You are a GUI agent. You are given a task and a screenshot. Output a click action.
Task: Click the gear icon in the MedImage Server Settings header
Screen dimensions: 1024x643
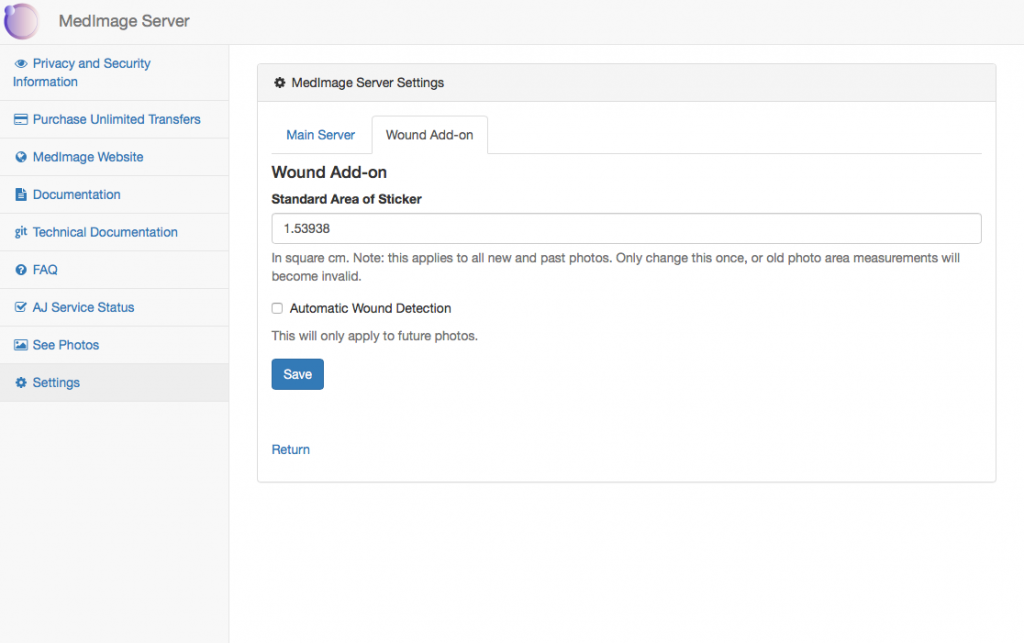tap(280, 83)
